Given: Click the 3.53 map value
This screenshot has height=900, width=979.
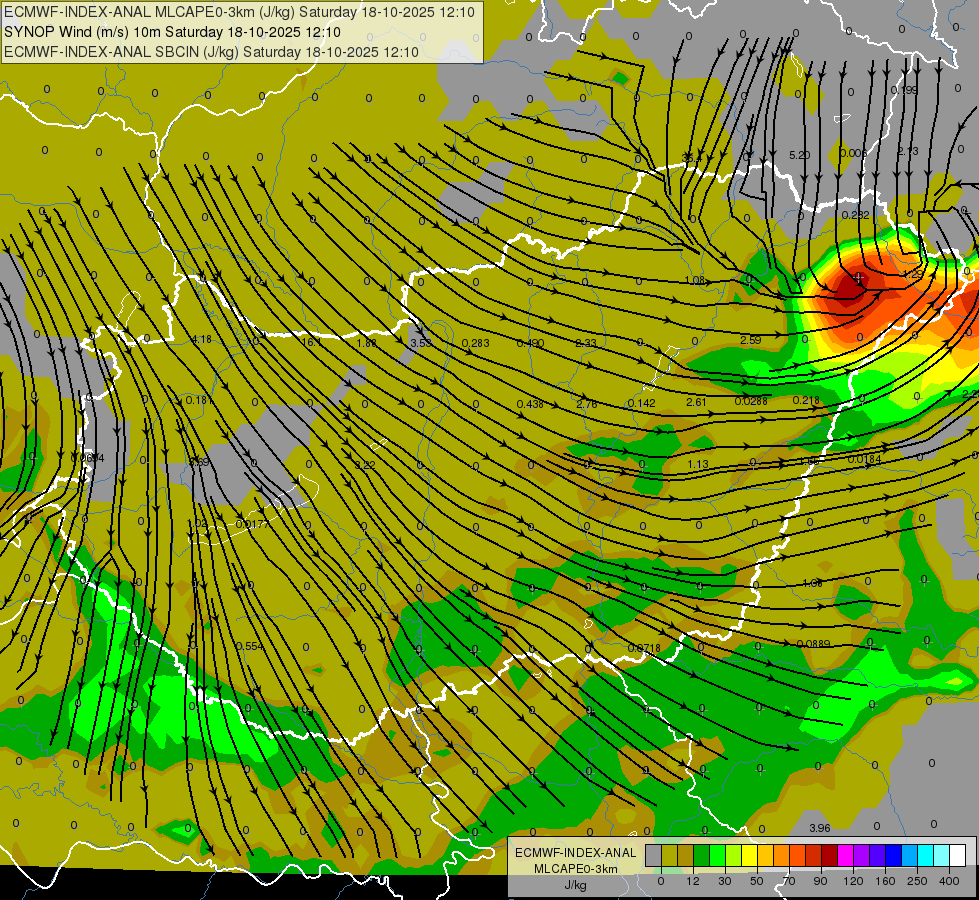Looking at the screenshot, I should coord(421,343).
